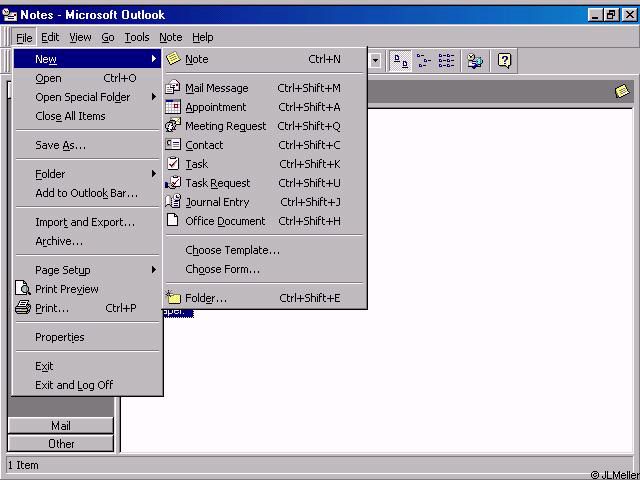Click the Journal Entry book icon
640x480 pixels.
173,202
